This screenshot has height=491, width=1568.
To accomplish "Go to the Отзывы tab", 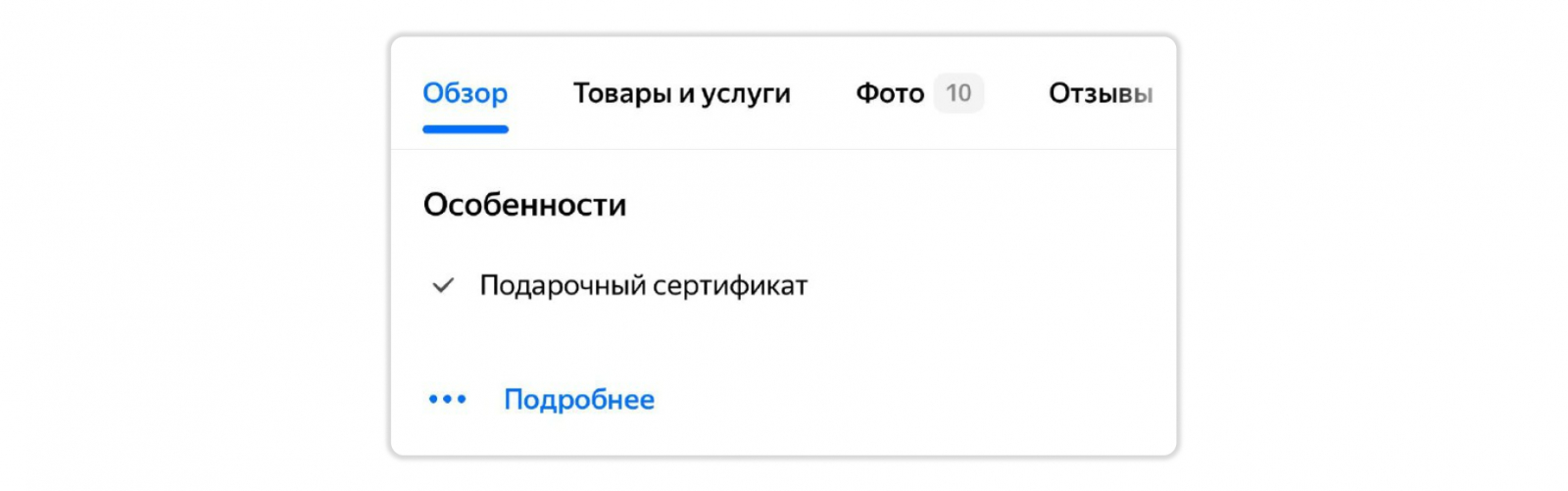I will click(1100, 93).
